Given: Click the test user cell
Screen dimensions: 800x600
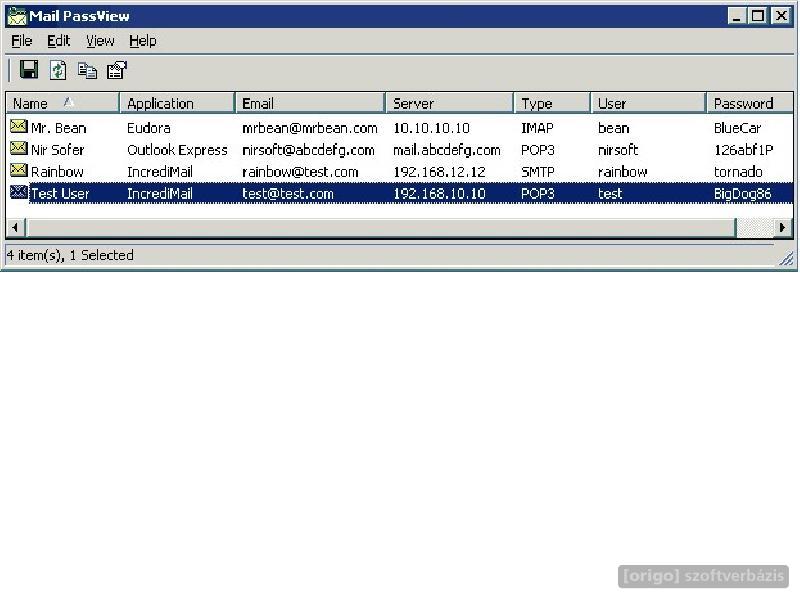Looking at the screenshot, I should [x=610, y=194].
